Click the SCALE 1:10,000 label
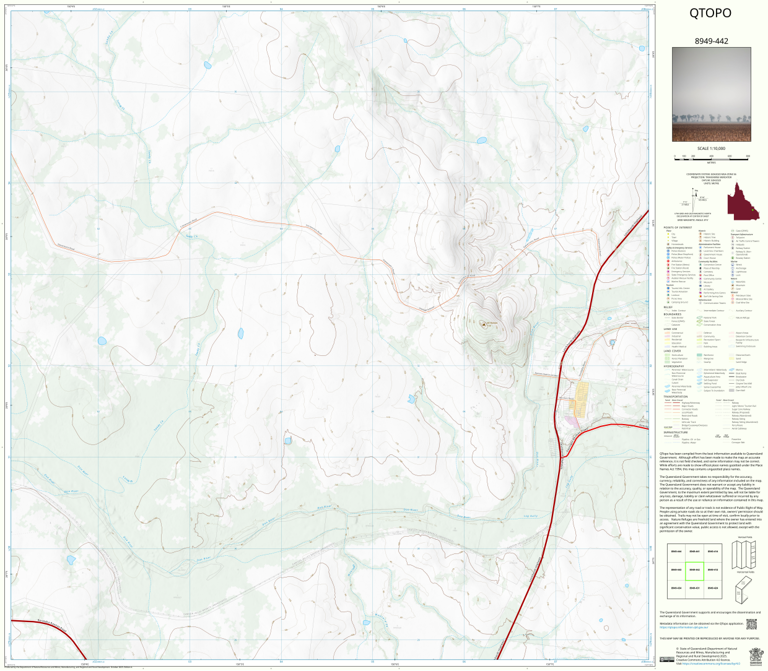Image resolution: width=768 pixels, height=671 pixels. click(x=711, y=148)
